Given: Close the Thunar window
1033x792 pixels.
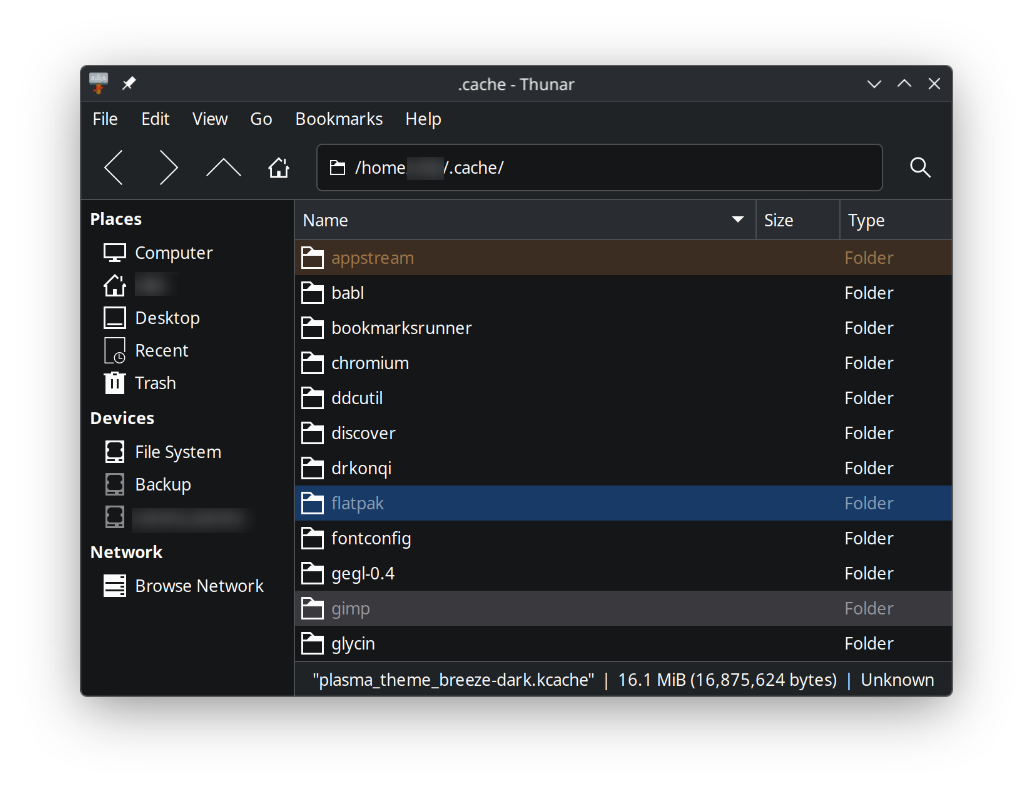Looking at the screenshot, I should coord(934,84).
